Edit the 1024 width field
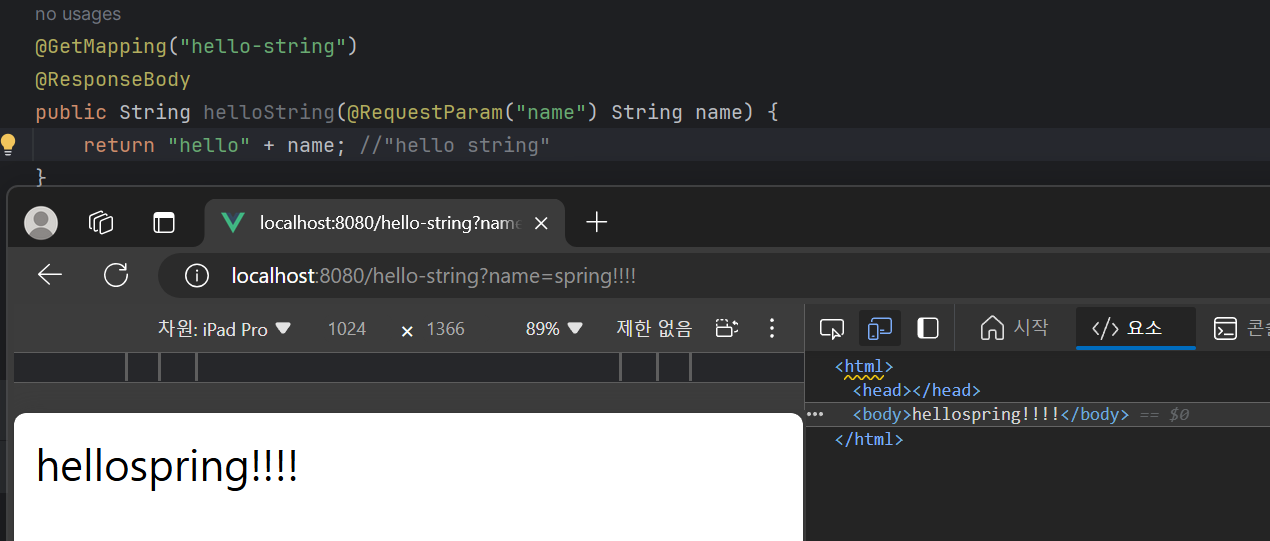1270x541 pixels. click(x=347, y=328)
